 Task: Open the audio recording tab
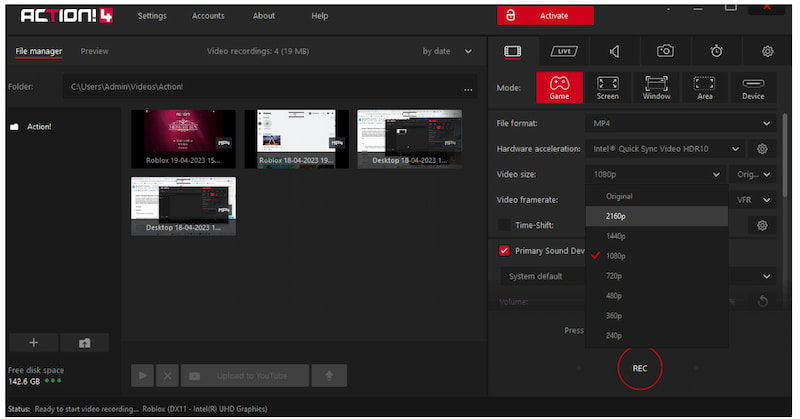pos(614,51)
